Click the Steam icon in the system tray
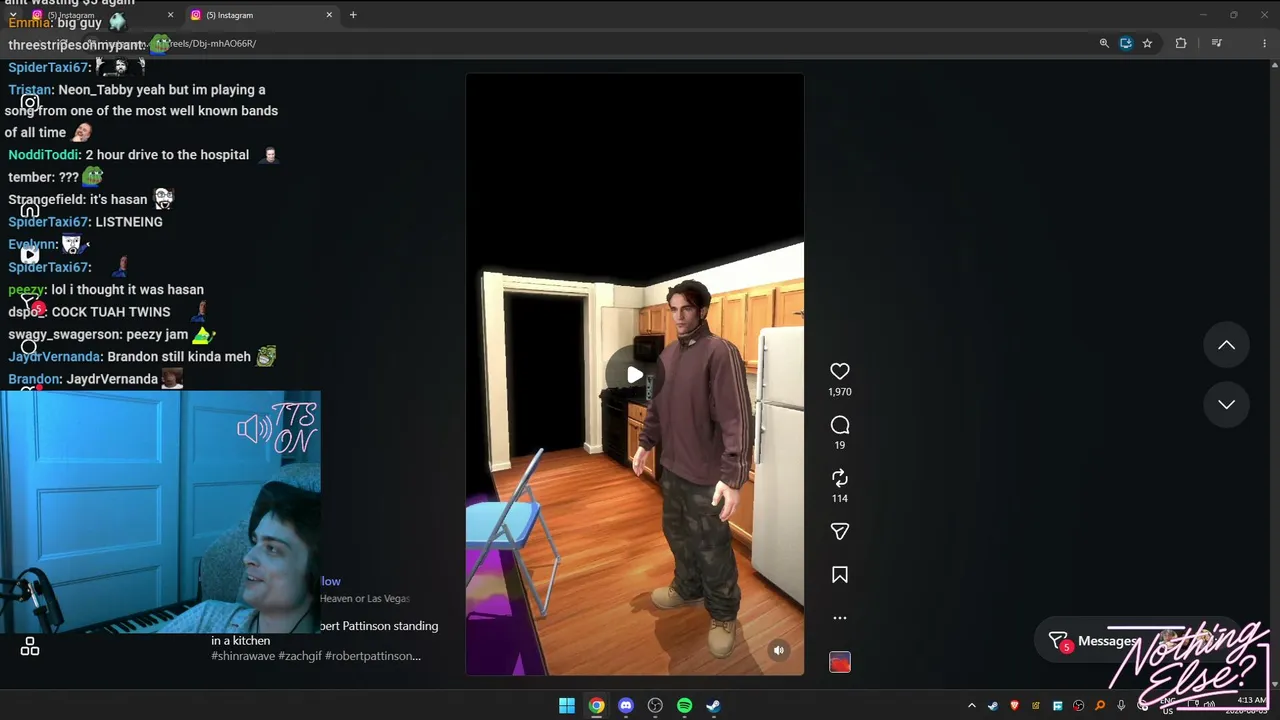The height and width of the screenshot is (720, 1280). pyautogui.click(x=993, y=706)
